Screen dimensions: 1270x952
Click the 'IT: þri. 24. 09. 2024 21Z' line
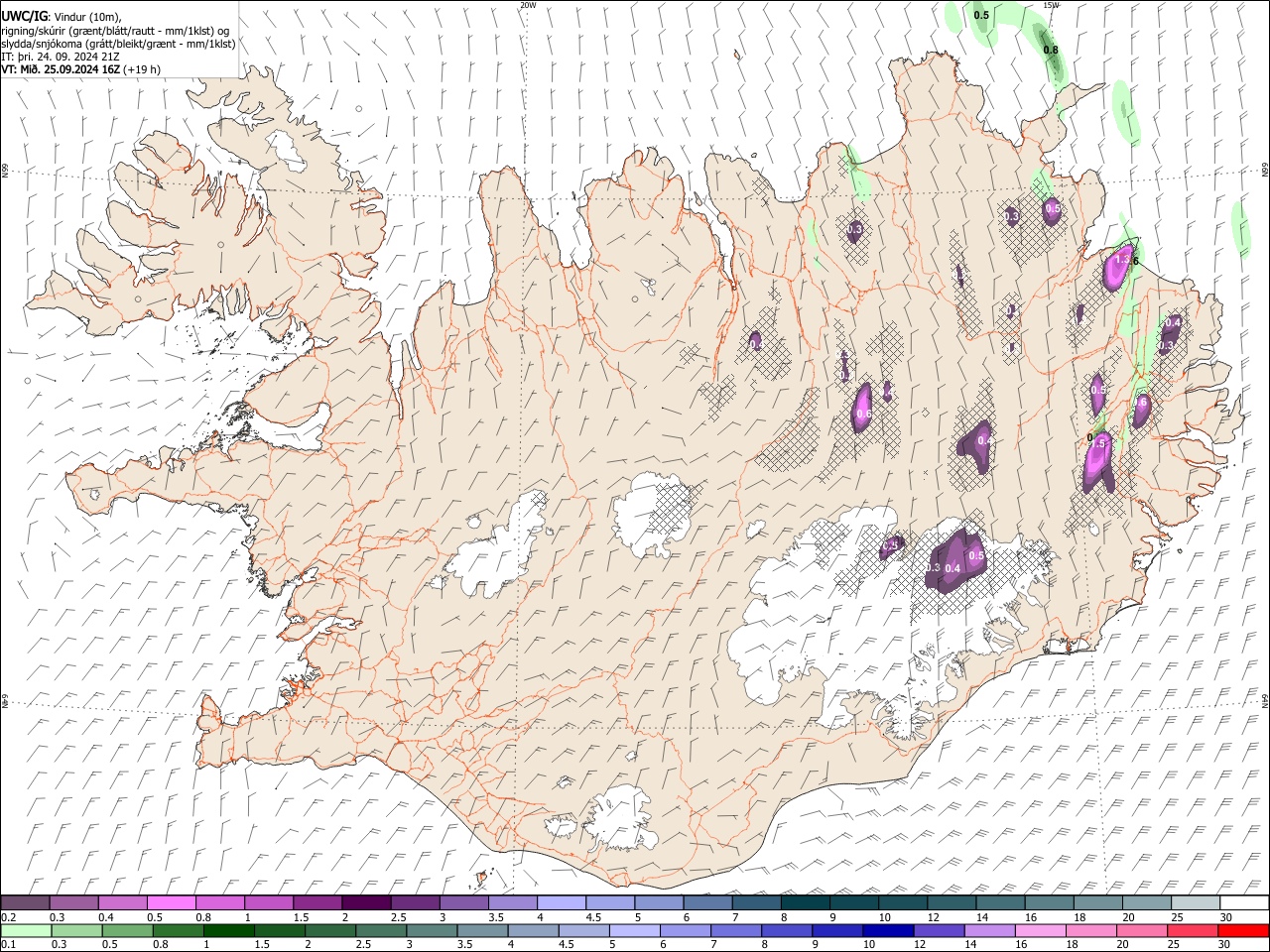(62, 57)
